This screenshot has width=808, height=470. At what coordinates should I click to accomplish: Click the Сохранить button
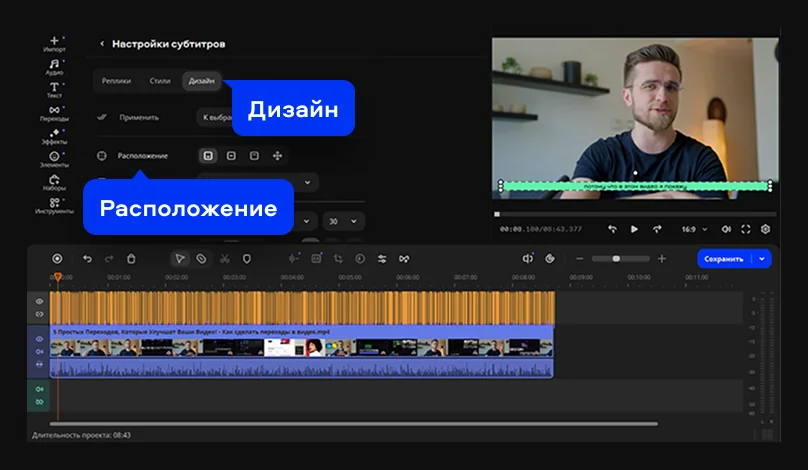724,258
